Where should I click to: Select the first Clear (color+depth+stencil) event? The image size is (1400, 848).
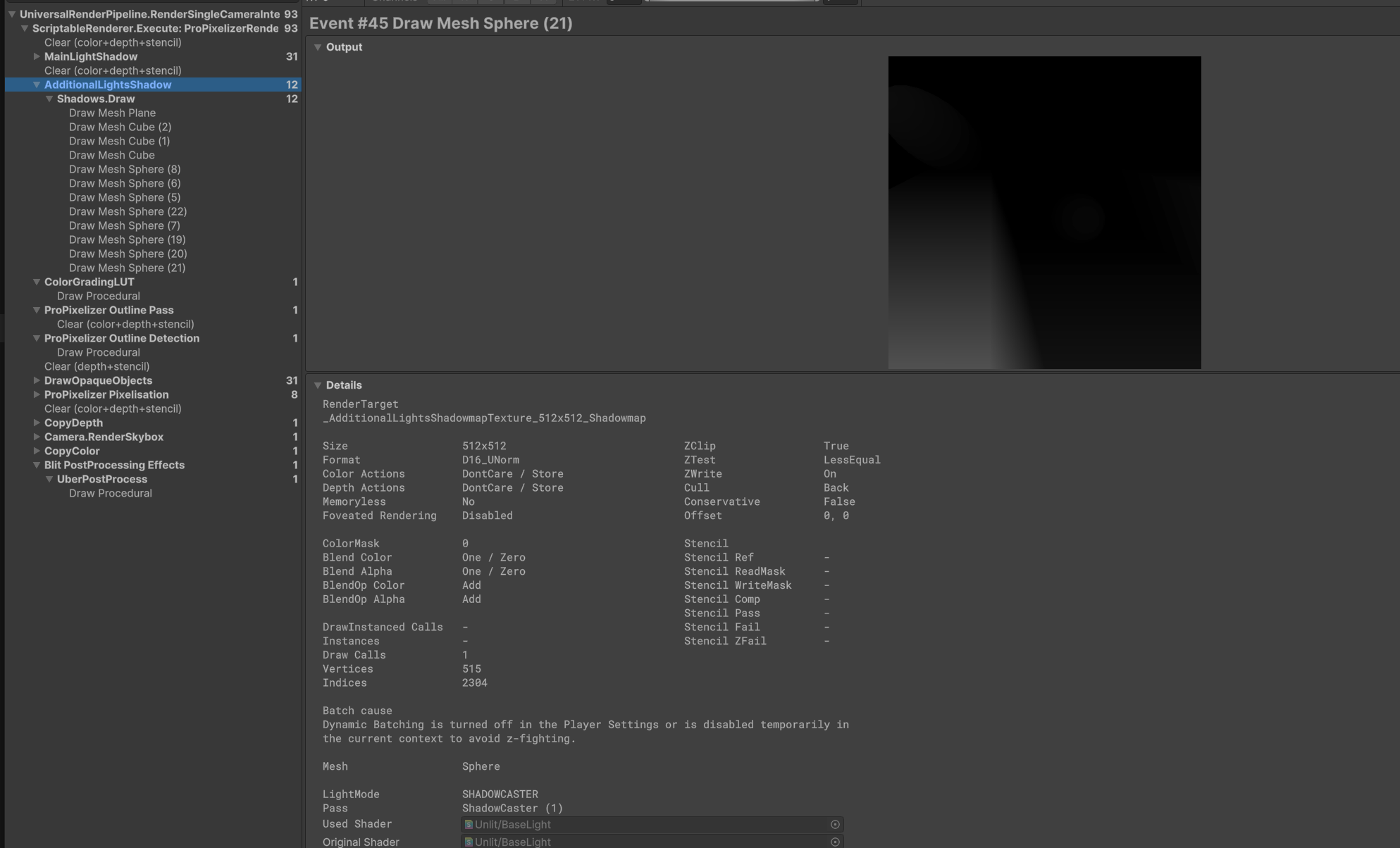pos(113,42)
